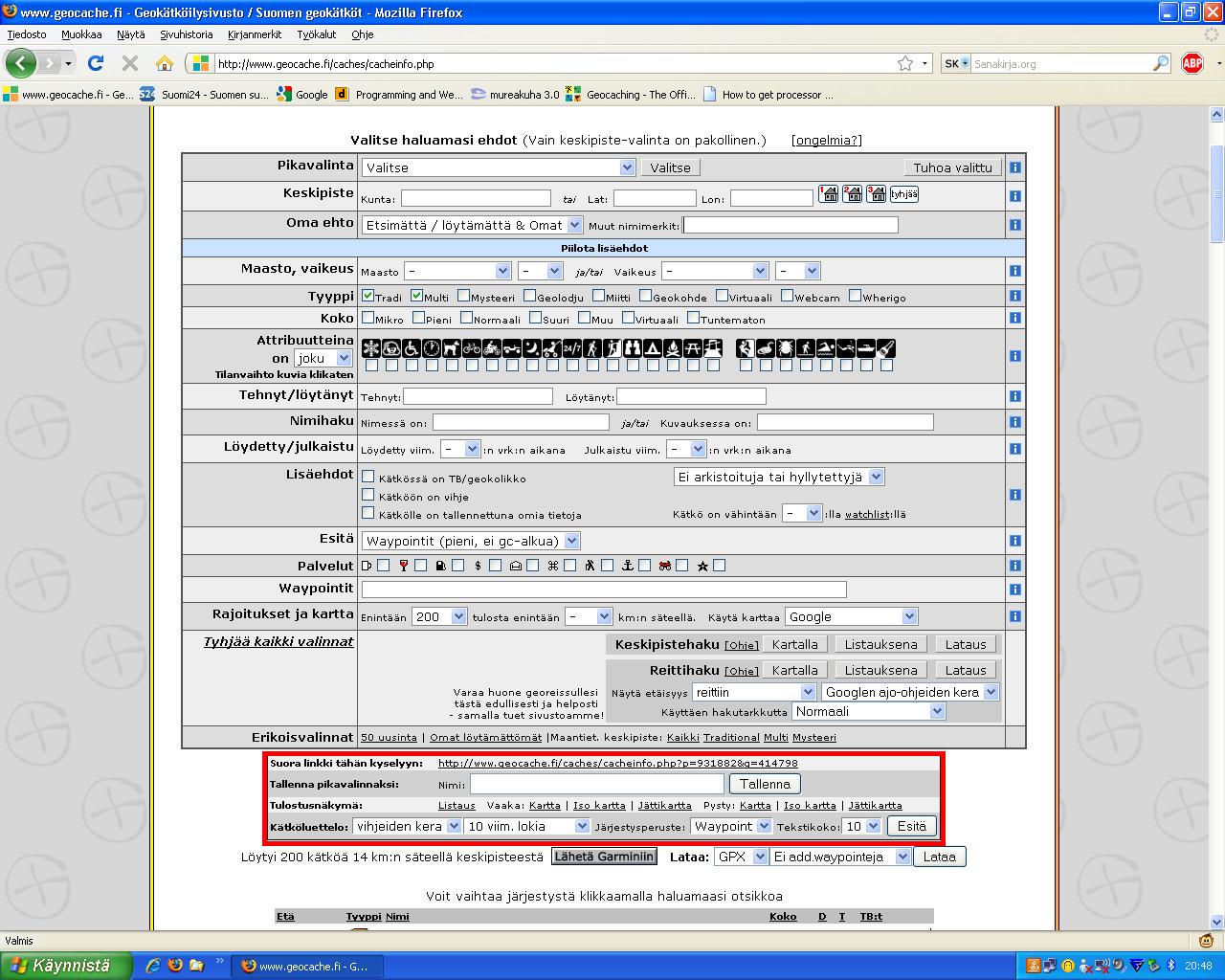Image resolution: width=1225 pixels, height=980 pixels.
Task: Uncheck the Tradi cache type checkbox
Action: pyautogui.click(x=368, y=296)
